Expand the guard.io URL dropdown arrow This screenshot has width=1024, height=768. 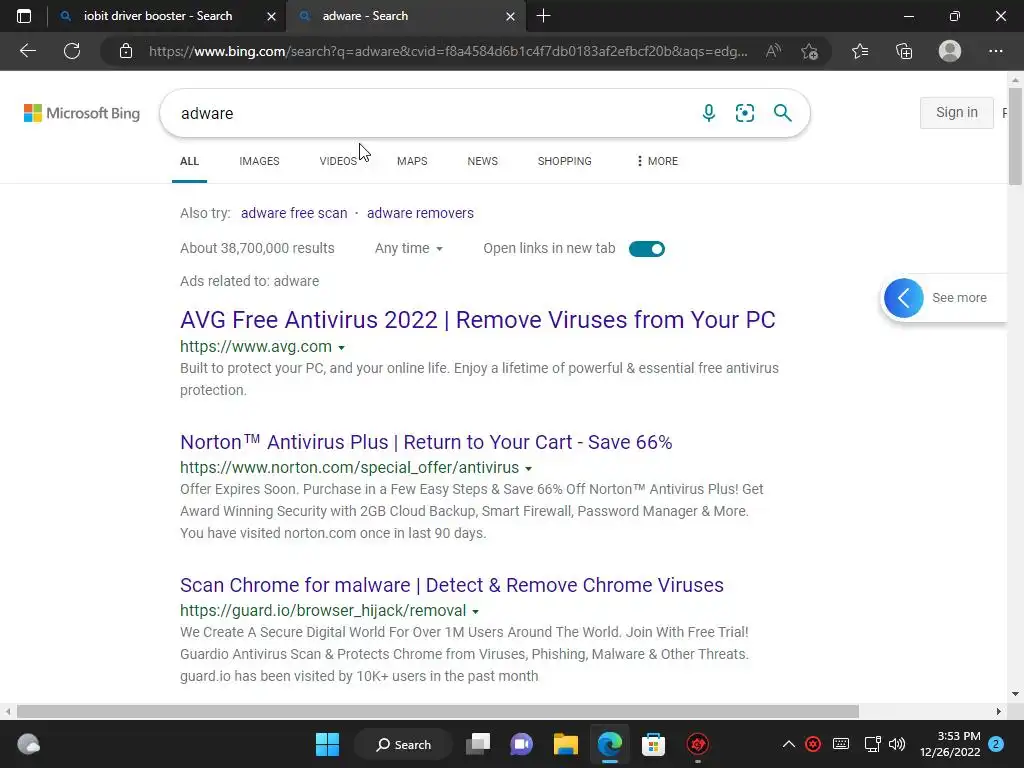tap(475, 611)
